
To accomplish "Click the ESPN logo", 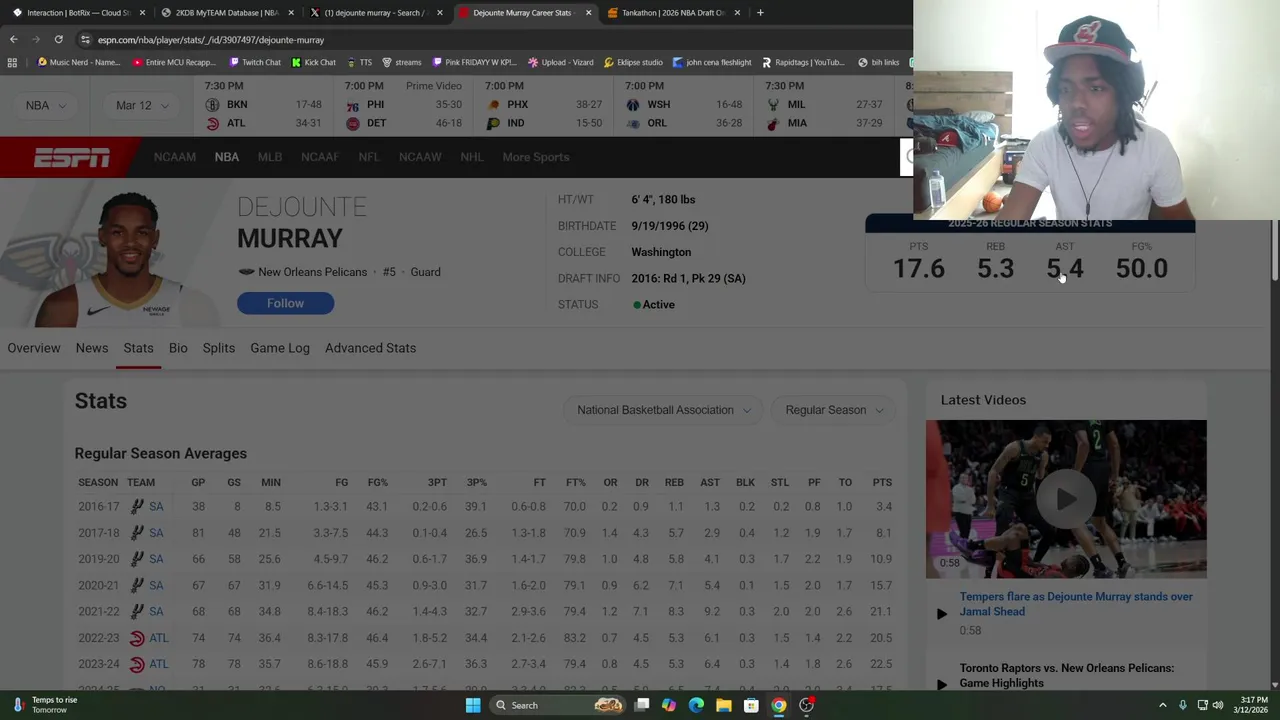I will coord(72,158).
